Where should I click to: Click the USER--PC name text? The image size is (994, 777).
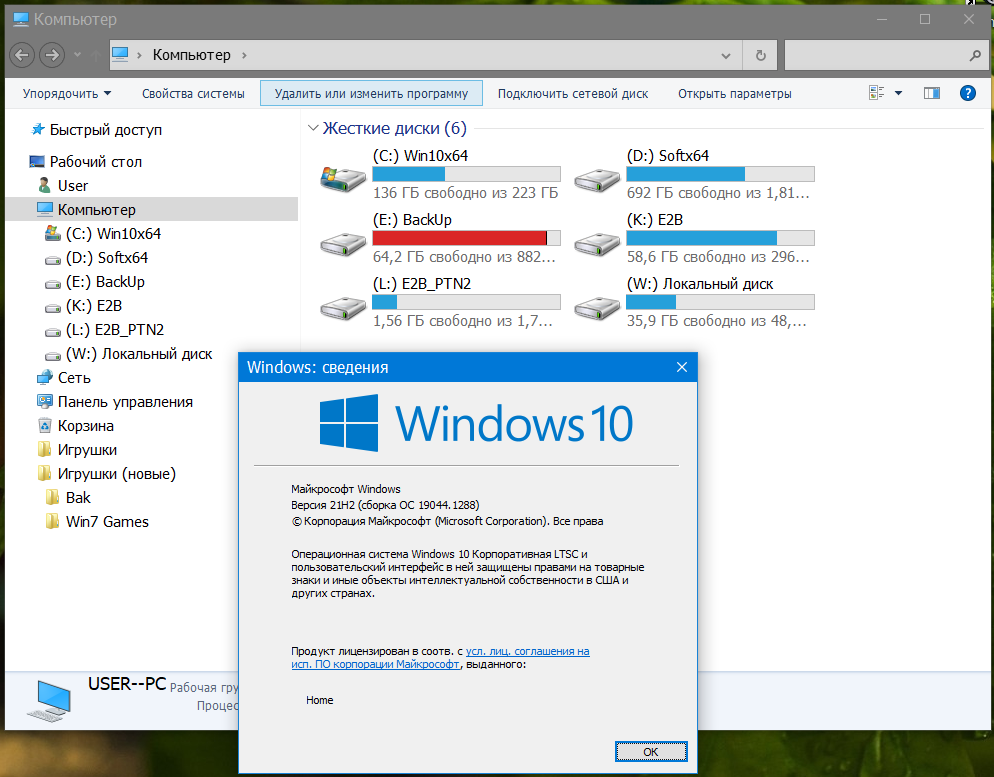pos(127,684)
